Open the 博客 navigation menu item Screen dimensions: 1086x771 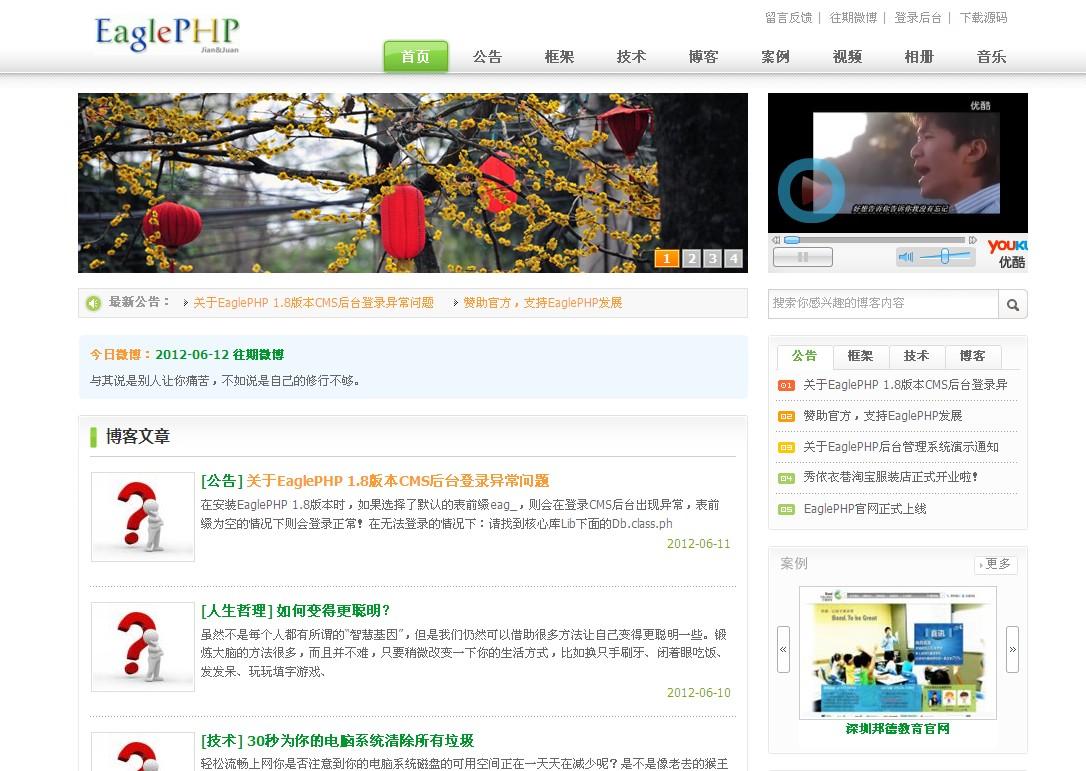704,57
